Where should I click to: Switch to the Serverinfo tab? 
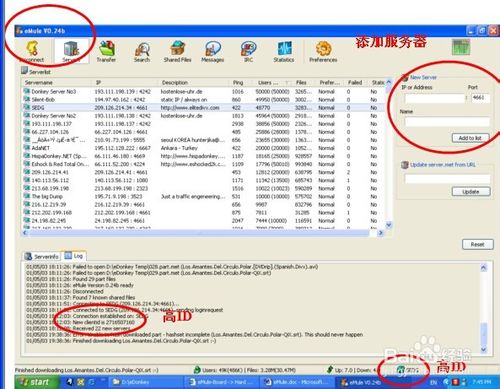click(42, 256)
